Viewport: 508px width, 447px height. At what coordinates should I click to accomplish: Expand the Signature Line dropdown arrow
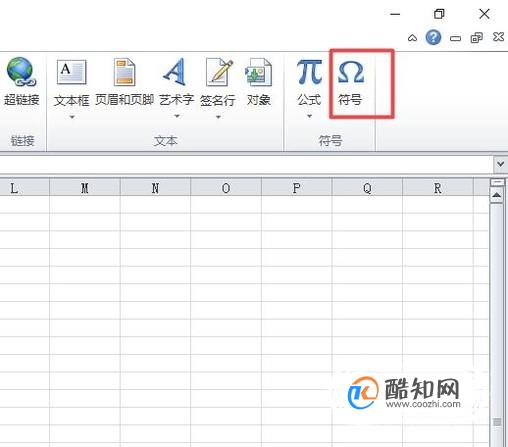pyautogui.click(x=218, y=117)
